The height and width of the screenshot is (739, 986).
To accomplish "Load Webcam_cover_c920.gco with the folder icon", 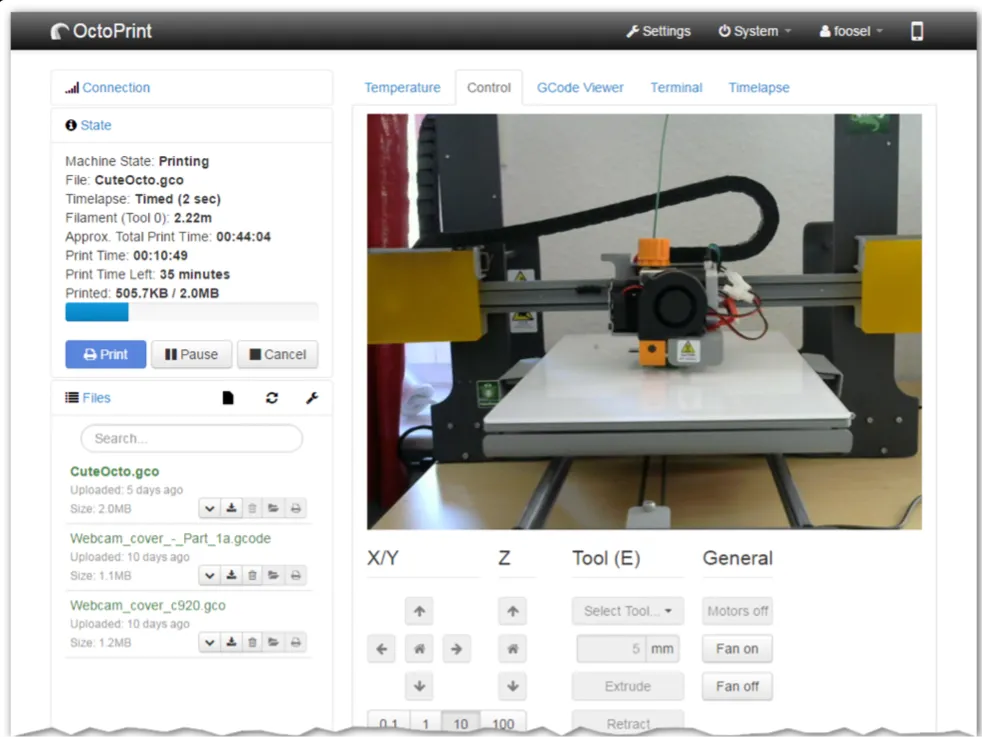I will pos(273,642).
